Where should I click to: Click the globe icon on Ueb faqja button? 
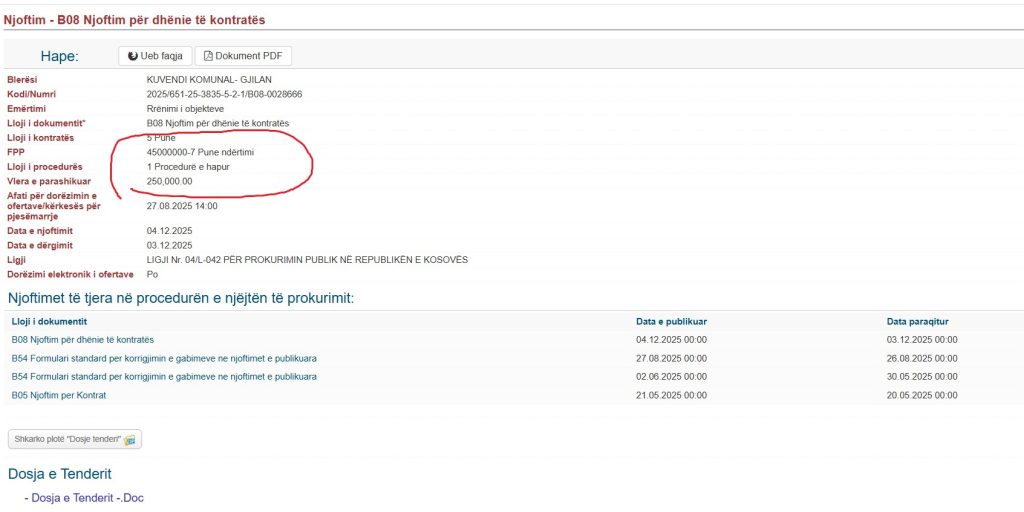click(x=133, y=56)
